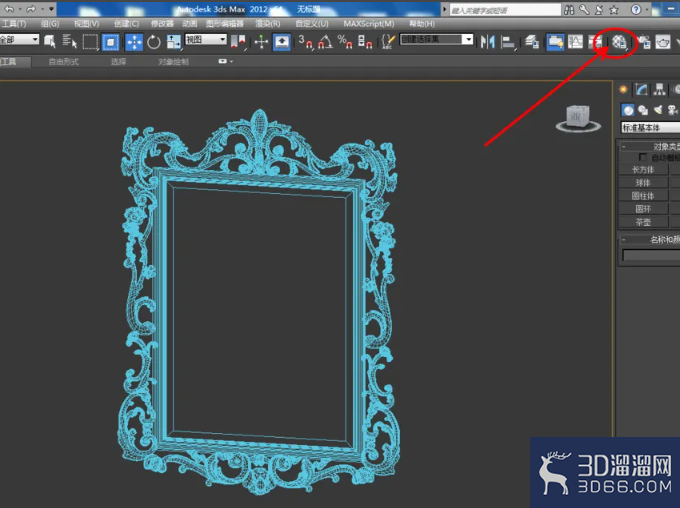Open the reference coordinate system dropdown
Image resolution: width=680 pixels, height=508 pixels.
pyautogui.click(x=206, y=39)
